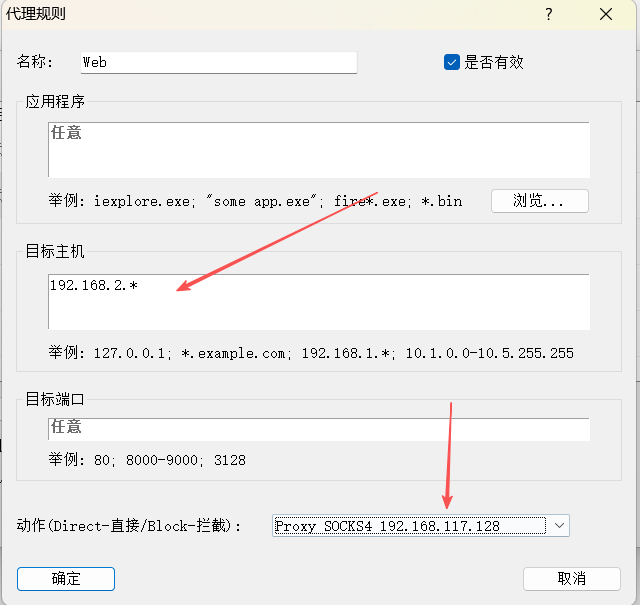
Task: Click the 名称 input field containing Web
Action: [x=219, y=62]
